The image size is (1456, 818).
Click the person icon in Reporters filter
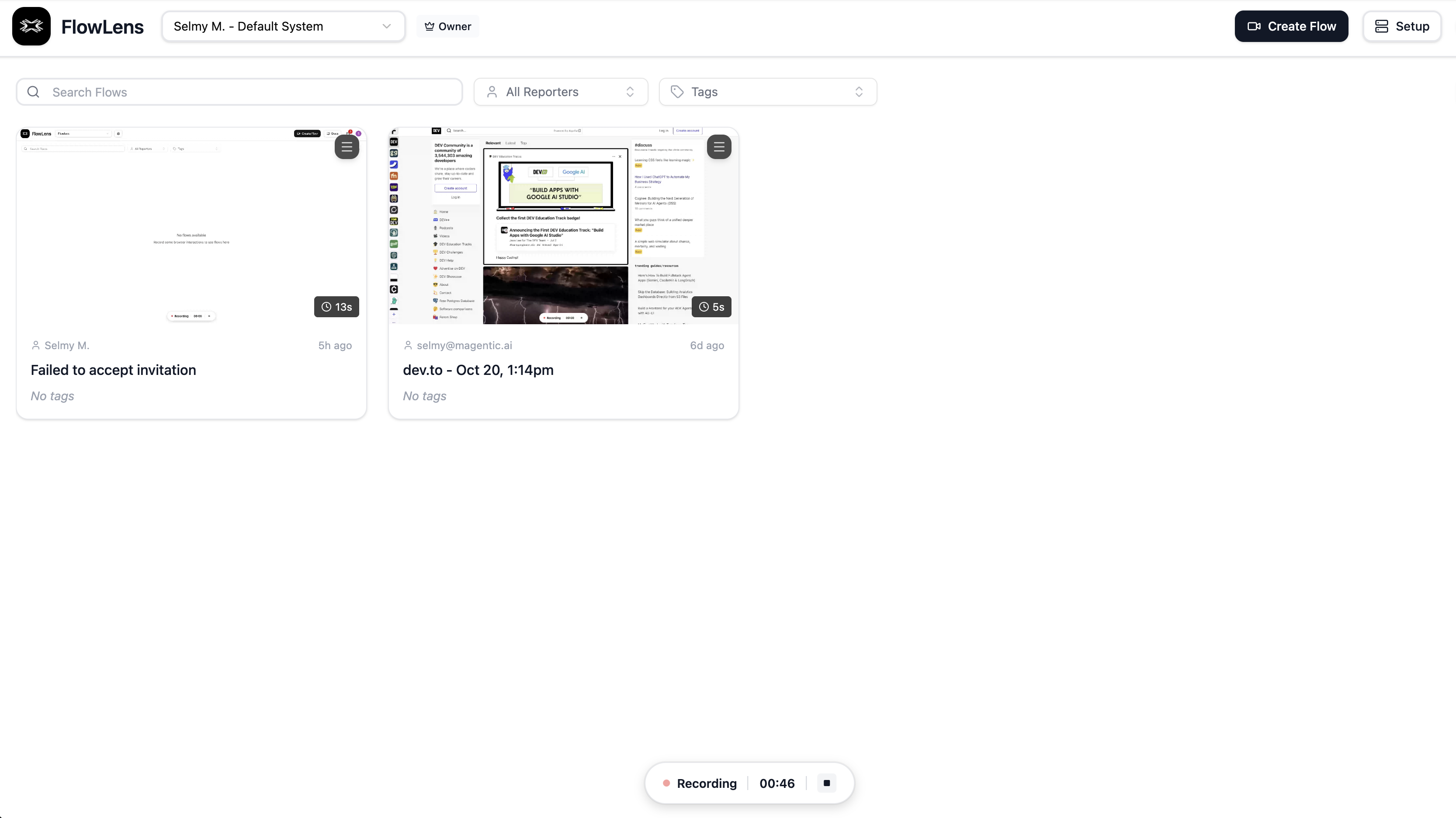pyautogui.click(x=492, y=92)
